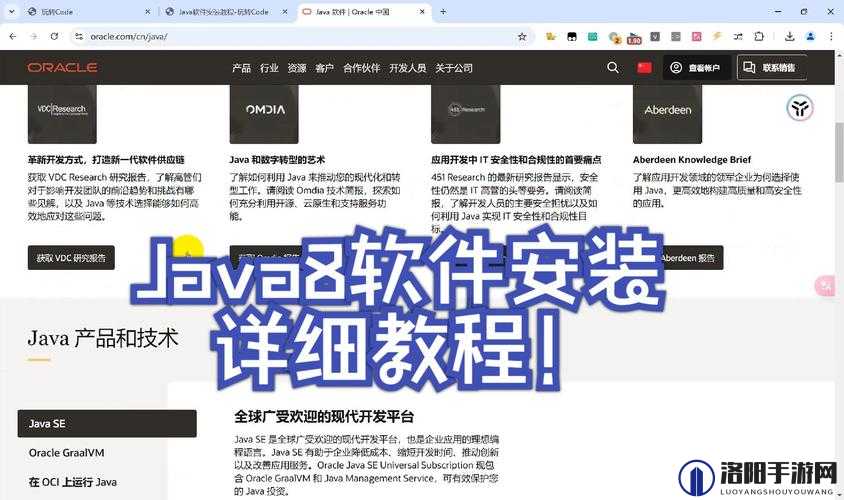Choose country via the China flag icon
This screenshot has width=844, height=500.
pyautogui.click(x=644, y=67)
